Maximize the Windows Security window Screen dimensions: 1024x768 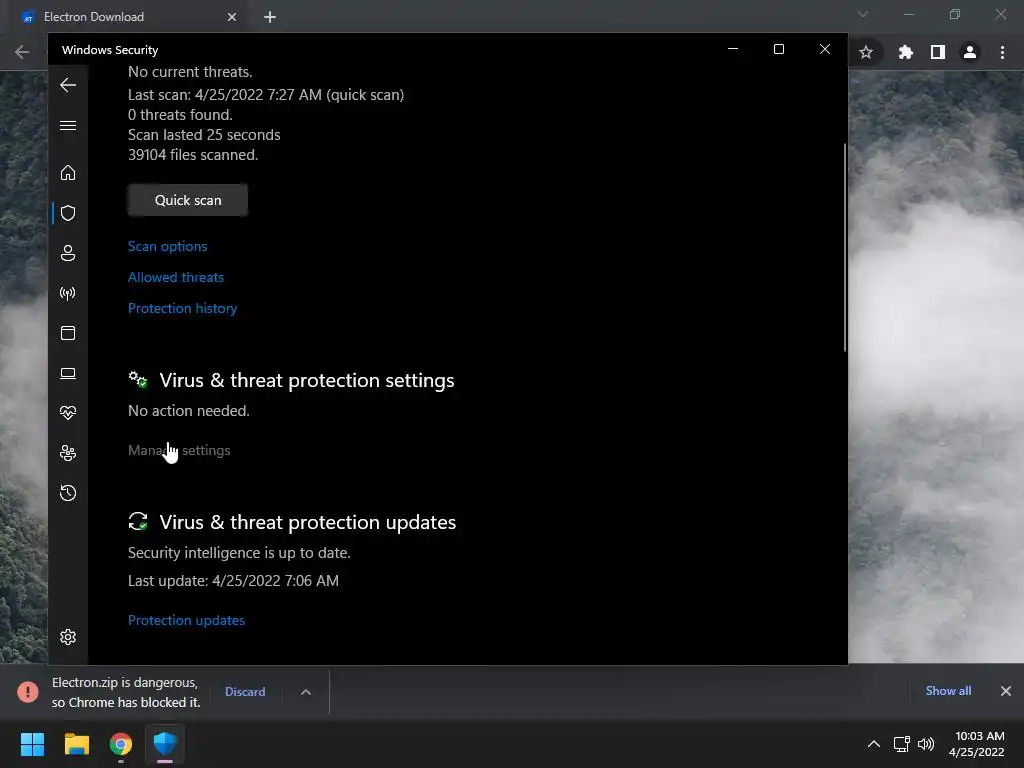coord(778,49)
